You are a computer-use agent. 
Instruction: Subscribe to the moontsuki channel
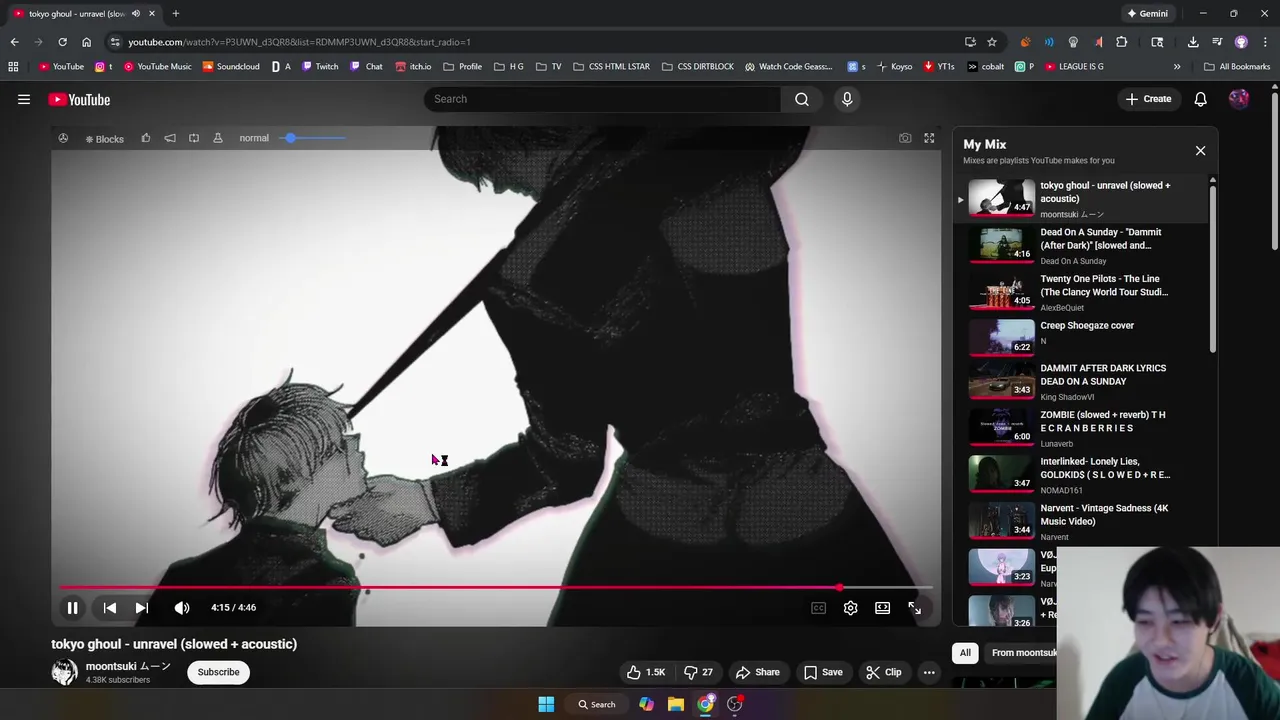click(x=218, y=672)
